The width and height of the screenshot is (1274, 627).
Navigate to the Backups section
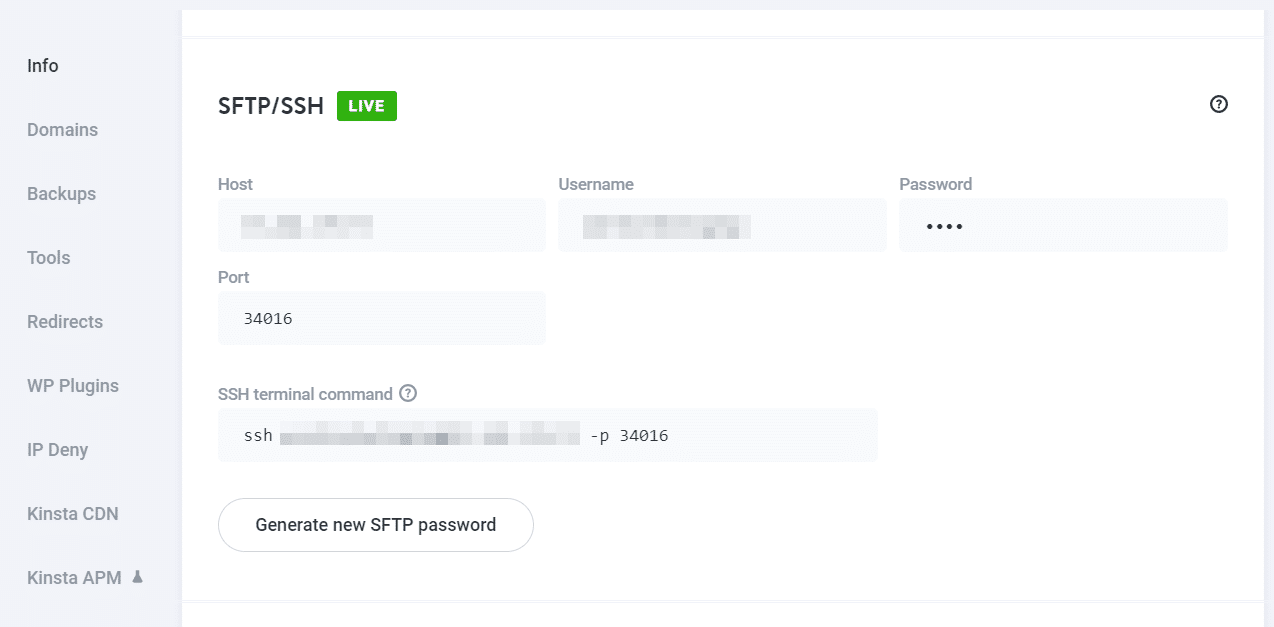[61, 193]
